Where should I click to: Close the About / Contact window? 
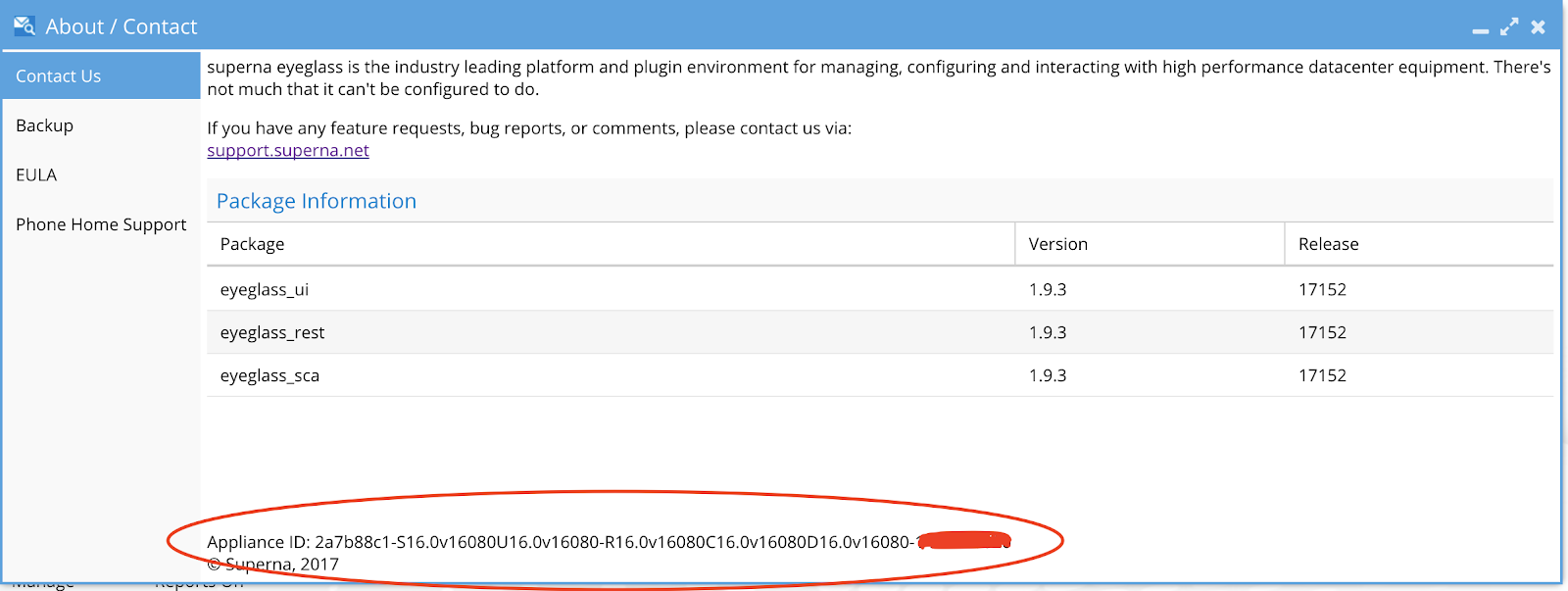1539,27
